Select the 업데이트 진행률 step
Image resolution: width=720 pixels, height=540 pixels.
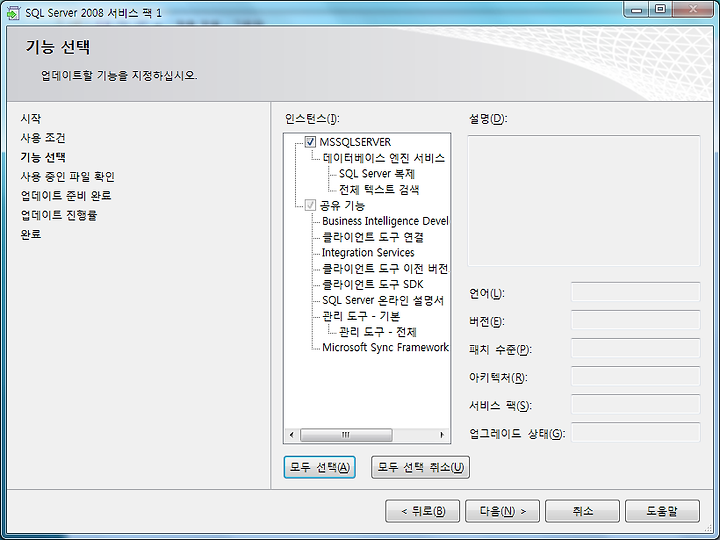coord(59,215)
